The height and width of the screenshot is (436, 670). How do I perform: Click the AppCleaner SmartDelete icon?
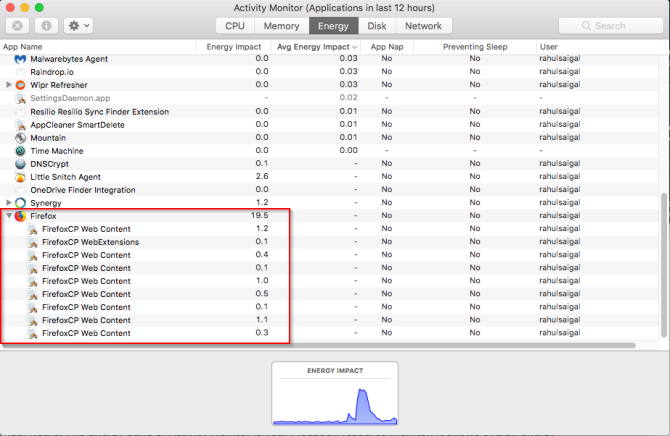click(x=20, y=125)
